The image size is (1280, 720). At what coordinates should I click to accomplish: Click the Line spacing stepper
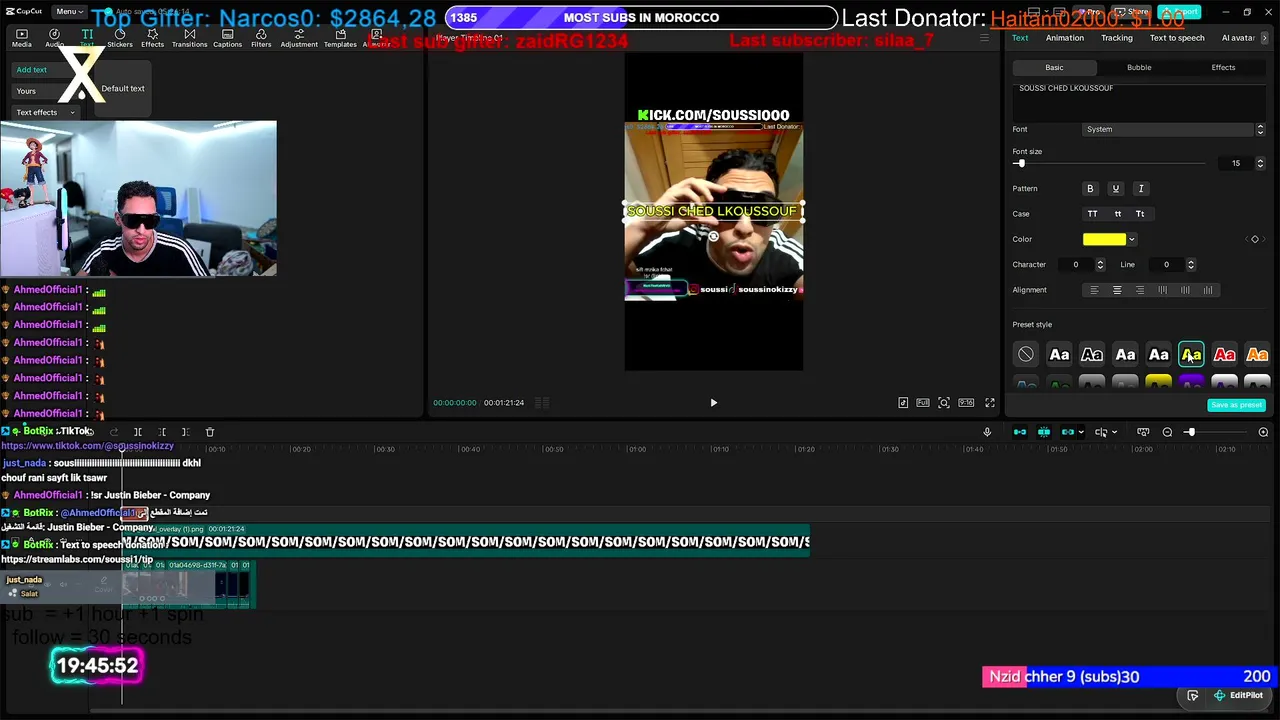pyautogui.click(x=1190, y=265)
